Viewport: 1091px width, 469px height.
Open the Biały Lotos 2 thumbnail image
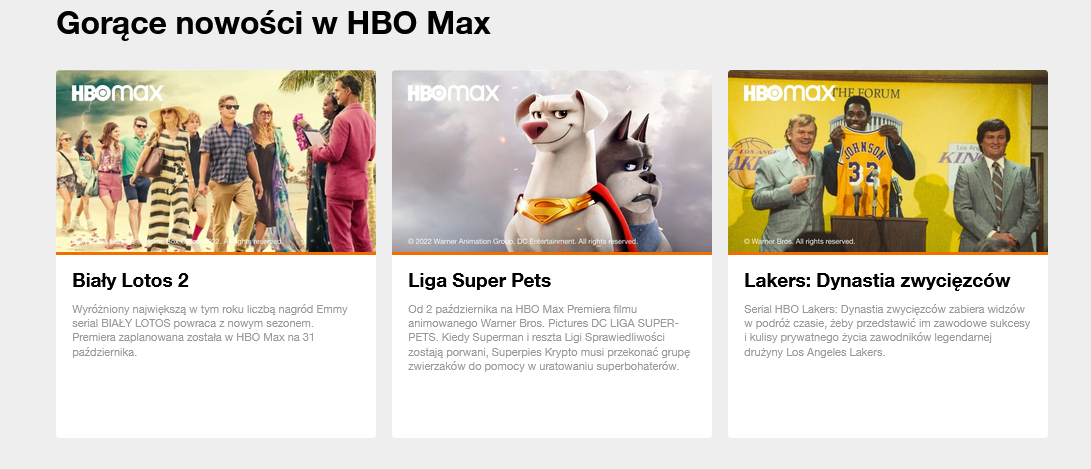click(216, 161)
